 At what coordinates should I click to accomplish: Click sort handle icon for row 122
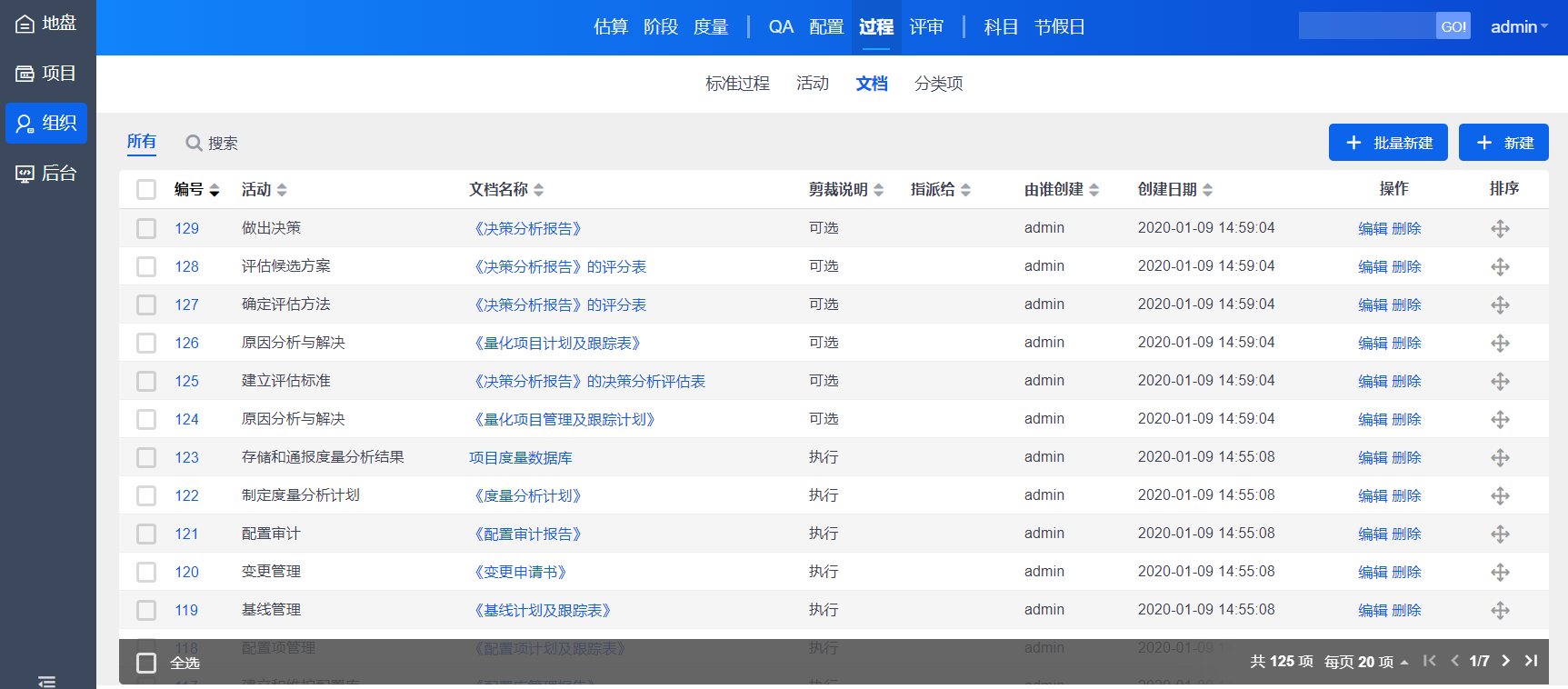coord(1501,495)
